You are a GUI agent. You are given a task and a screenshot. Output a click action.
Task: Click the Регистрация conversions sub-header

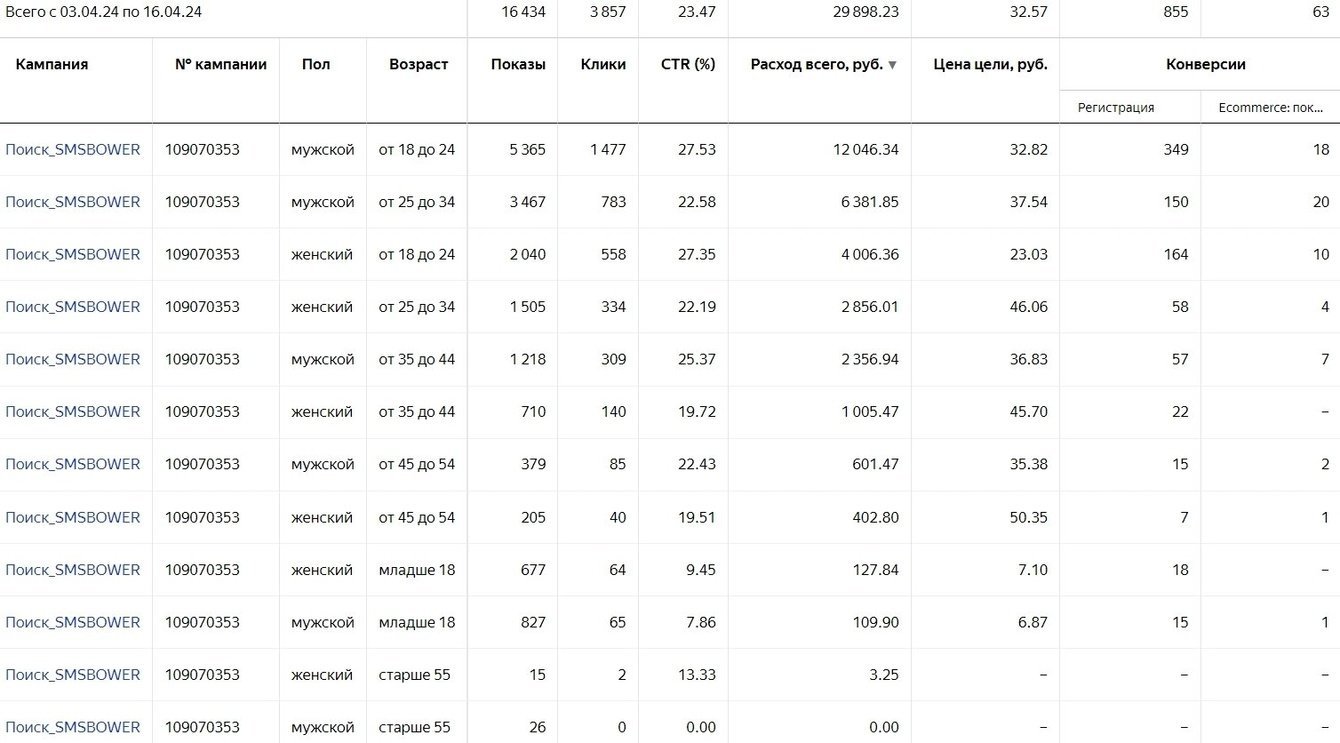tap(1116, 107)
